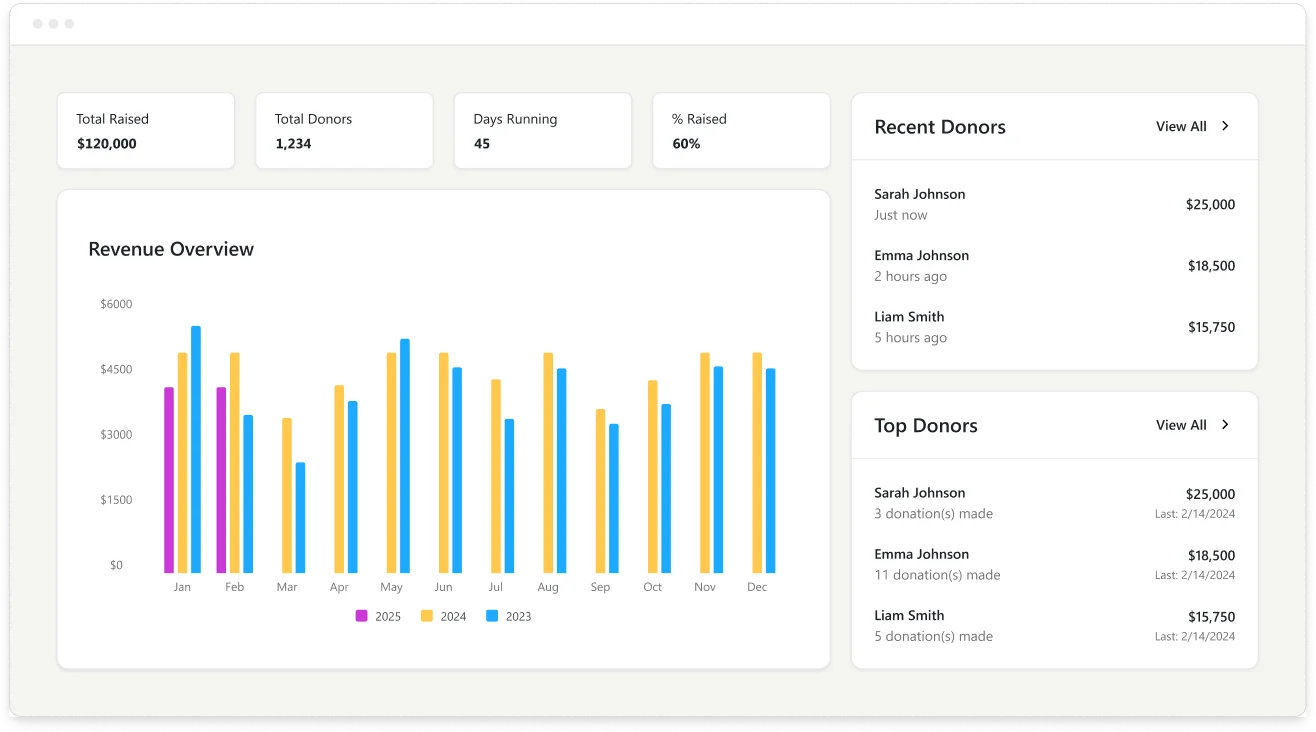Click the yellow 2024 bar for December

pos(757,462)
